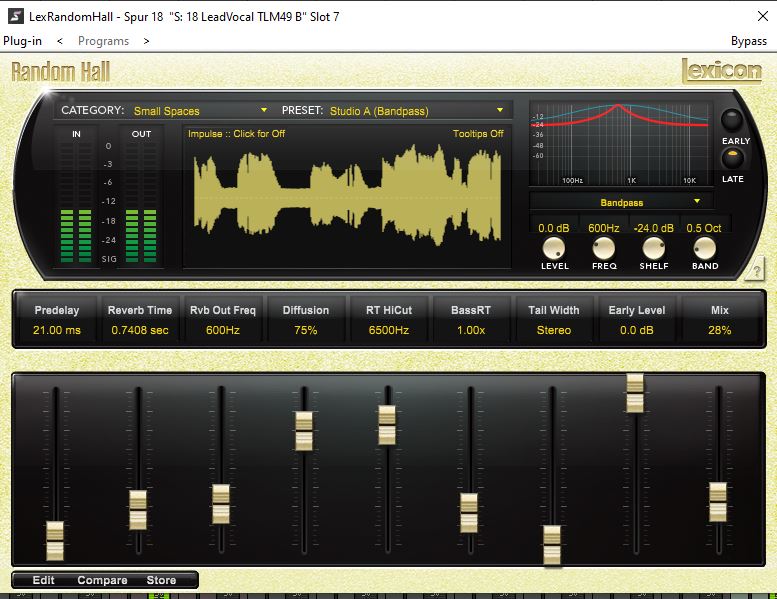Click the Tail Width fader handle
The height and width of the screenshot is (599, 777).
point(552,545)
